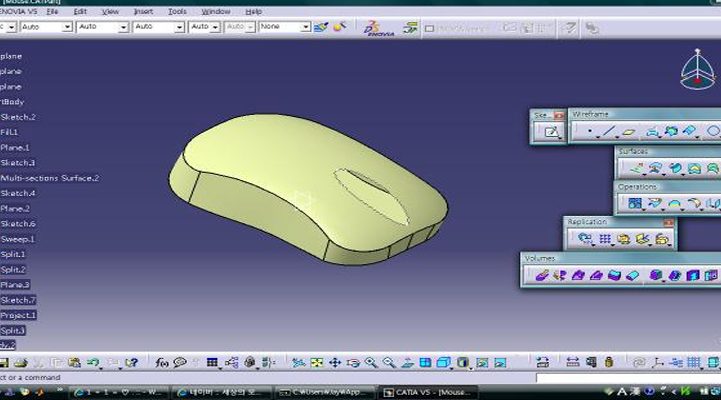Open the Tools menu
721x400 pixels.
(x=177, y=11)
